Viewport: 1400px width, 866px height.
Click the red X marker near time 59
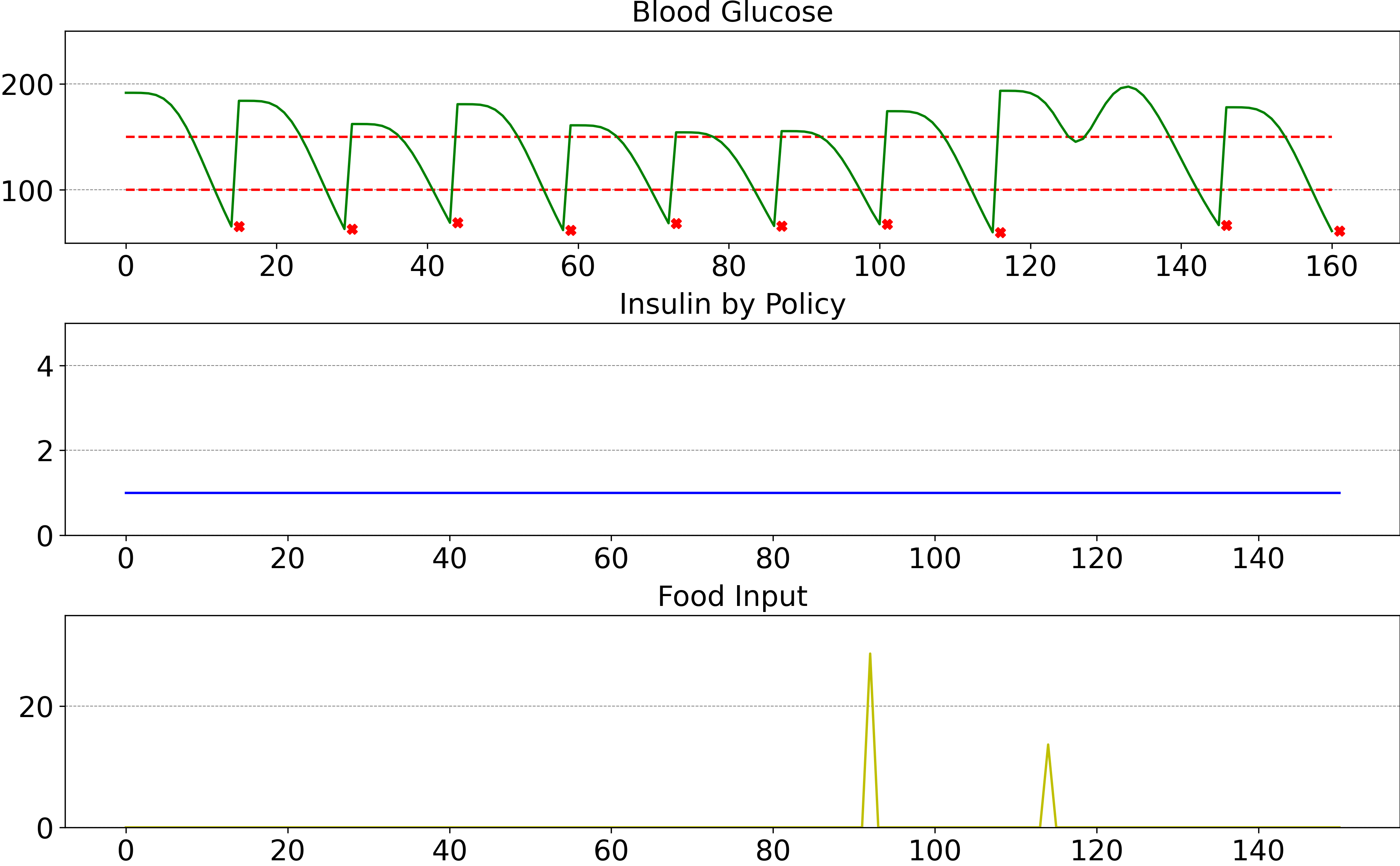pyautogui.click(x=571, y=230)
